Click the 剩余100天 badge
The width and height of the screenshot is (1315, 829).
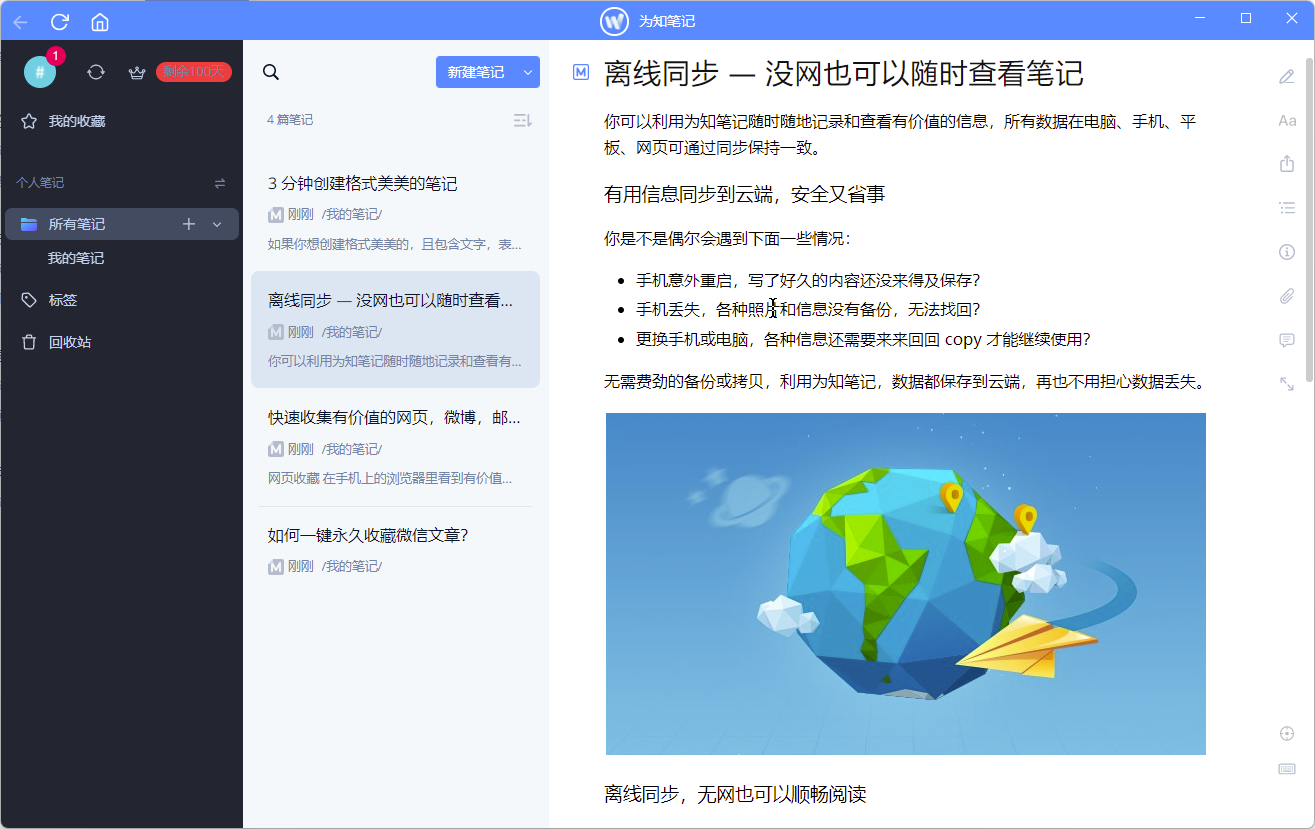(x=194, y=72)
